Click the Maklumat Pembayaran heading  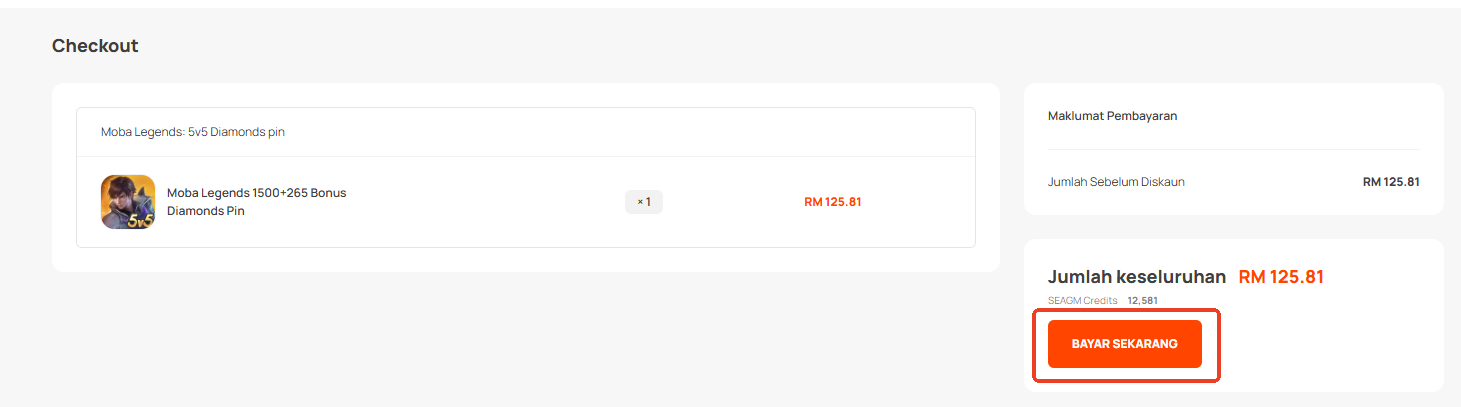(1112, 116)
